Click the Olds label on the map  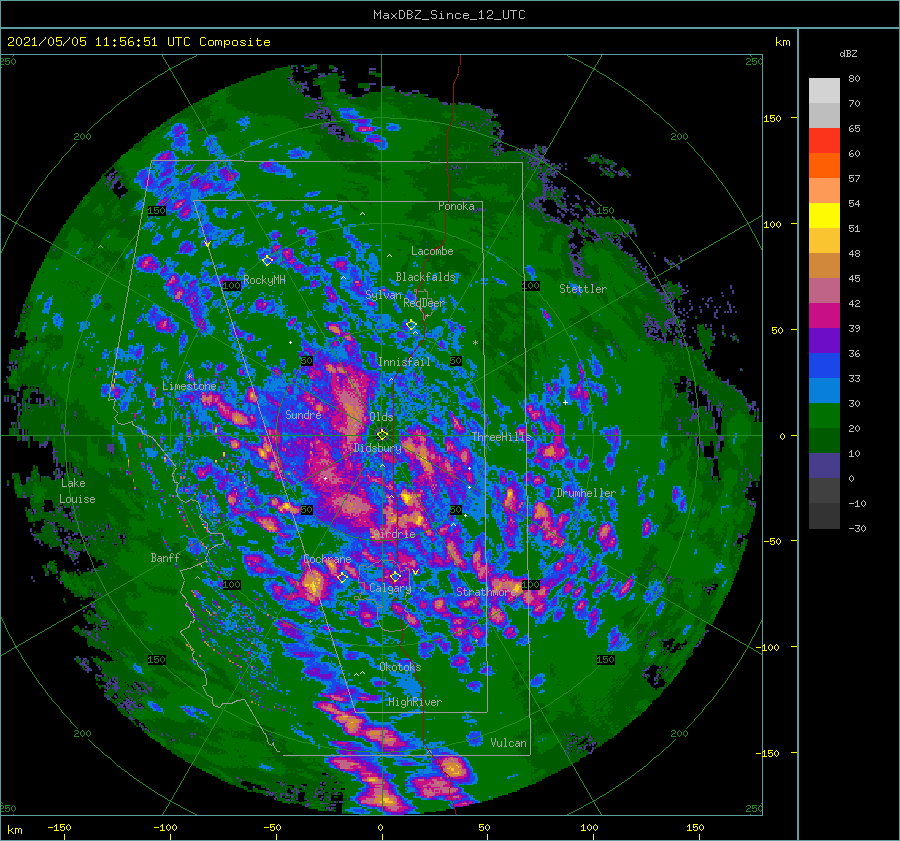pos(381,417)
